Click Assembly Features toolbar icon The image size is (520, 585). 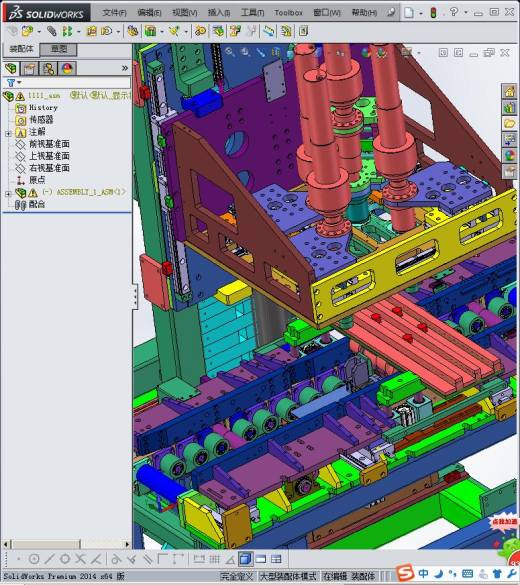tap(150, 31)
